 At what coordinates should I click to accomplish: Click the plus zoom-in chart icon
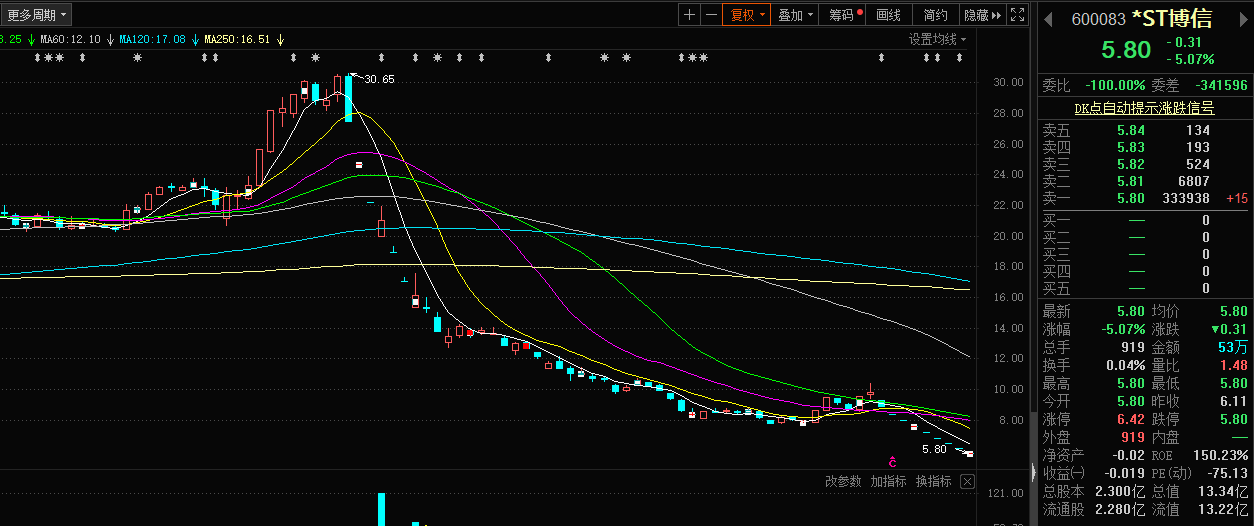689,15
